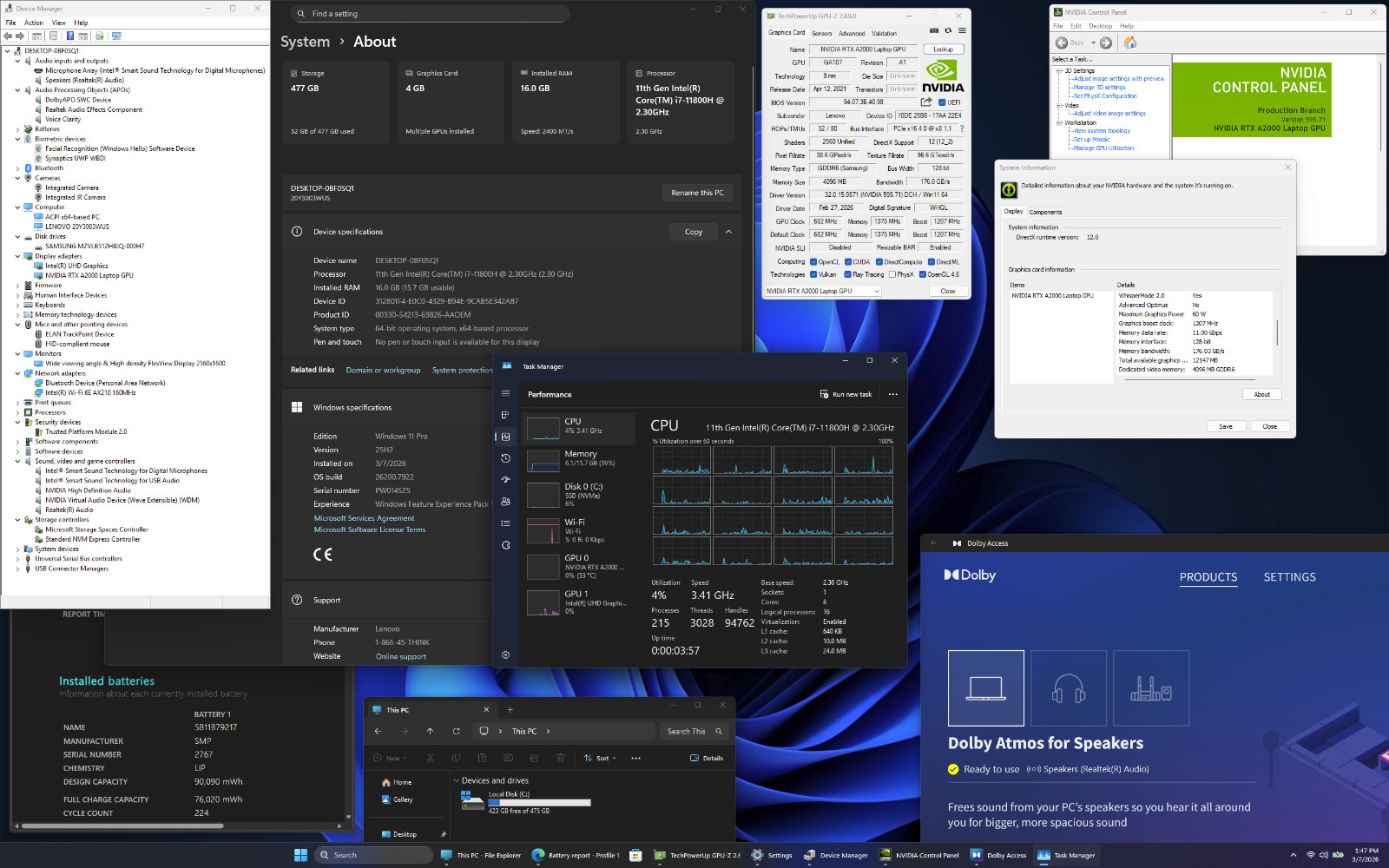1389x868 pixels.
Task: Open Users icon in Task Manager
Action: (506, 502)
